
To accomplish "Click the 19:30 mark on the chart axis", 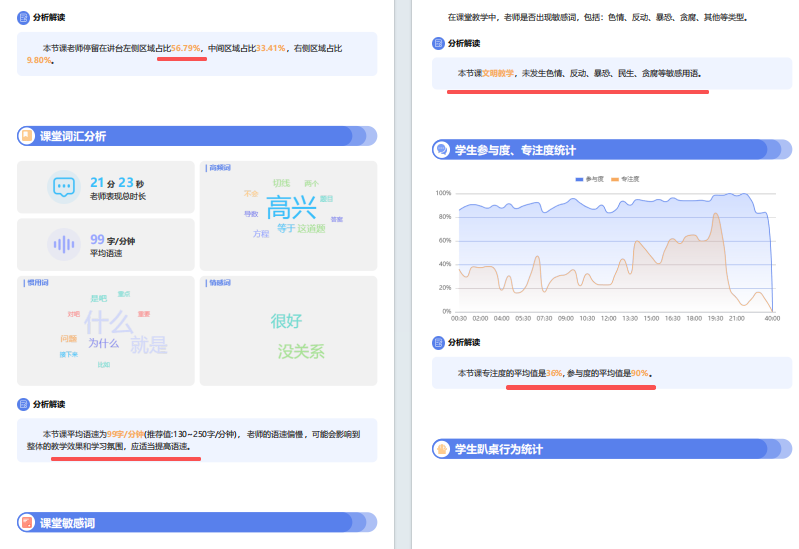I will click(x=714, y=318).
